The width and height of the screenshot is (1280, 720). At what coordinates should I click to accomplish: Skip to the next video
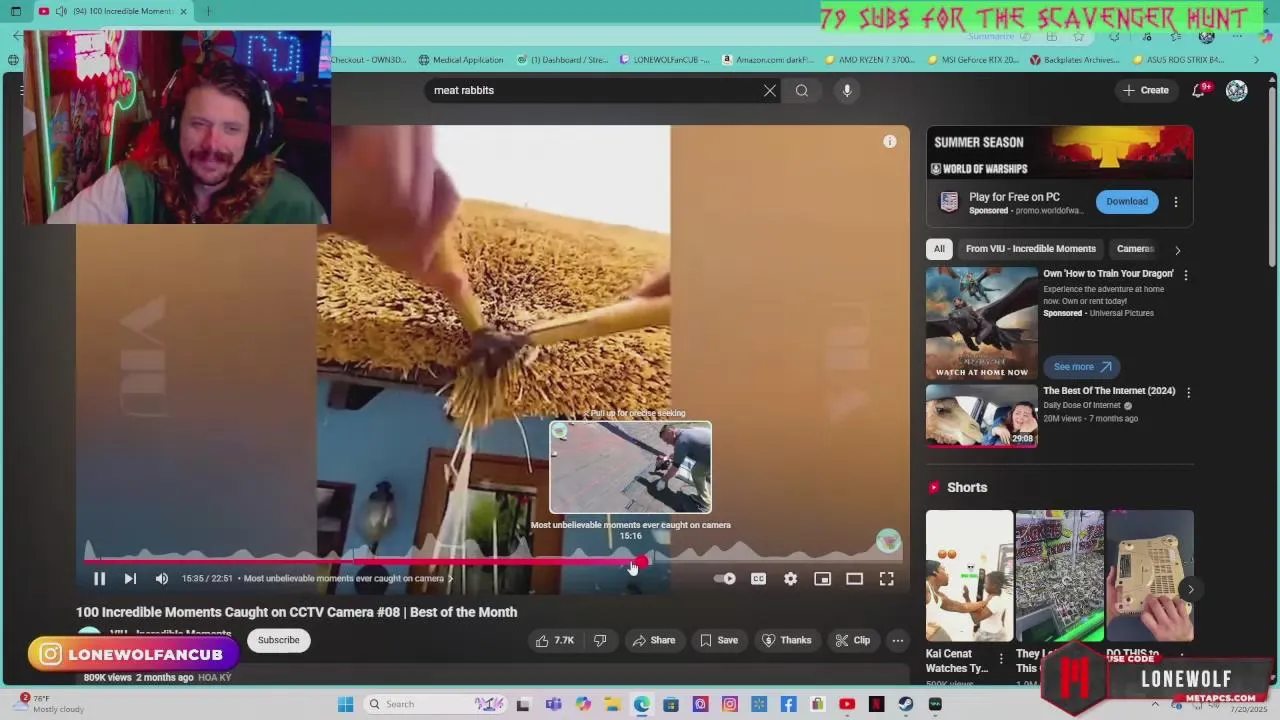point(130,578)
